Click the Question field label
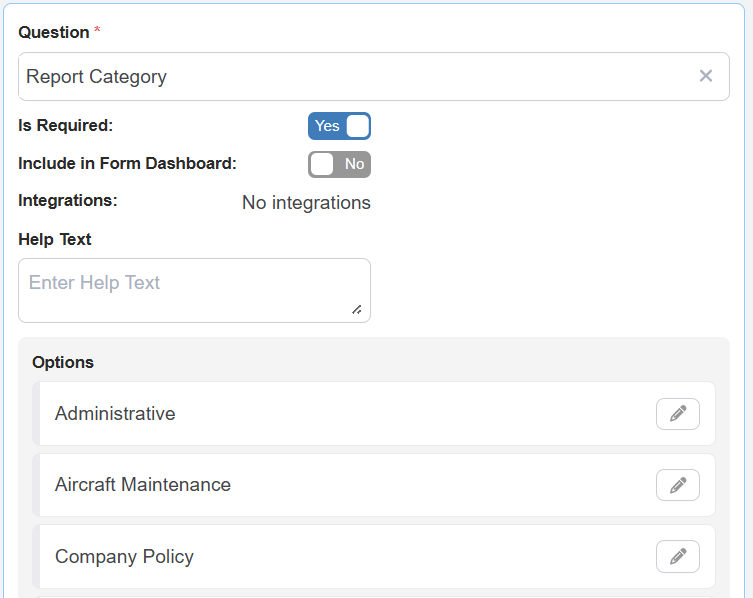 54,32
